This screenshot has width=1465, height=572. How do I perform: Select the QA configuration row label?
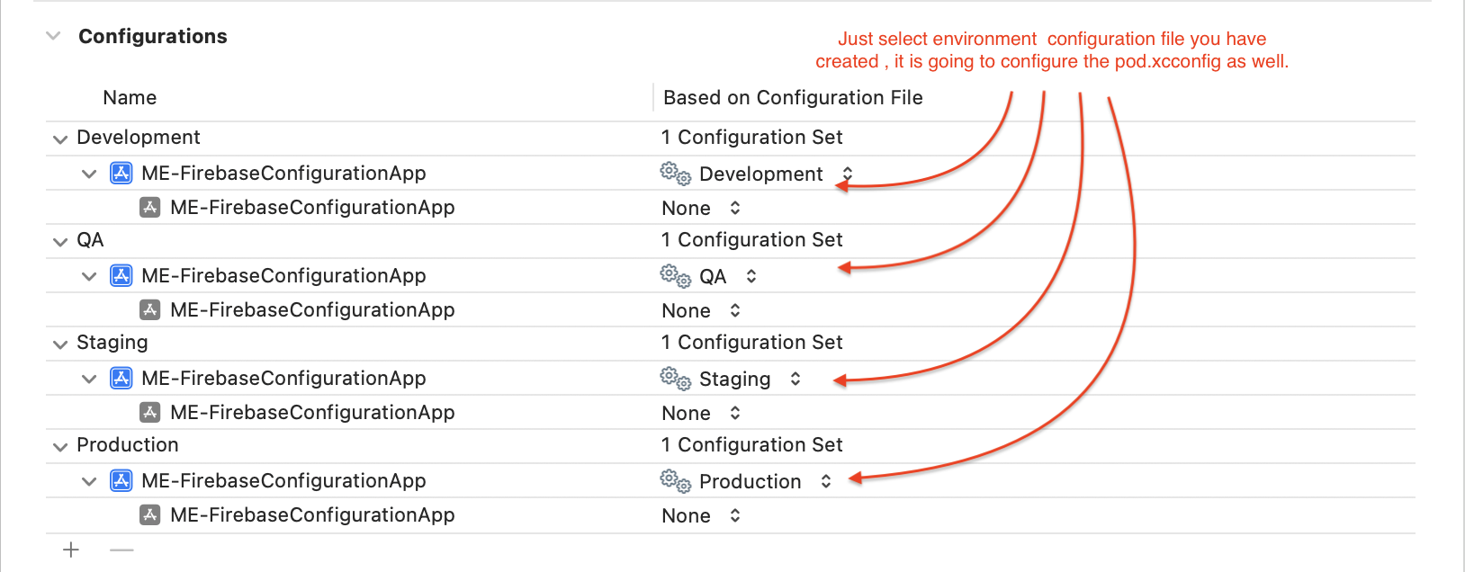90,241
